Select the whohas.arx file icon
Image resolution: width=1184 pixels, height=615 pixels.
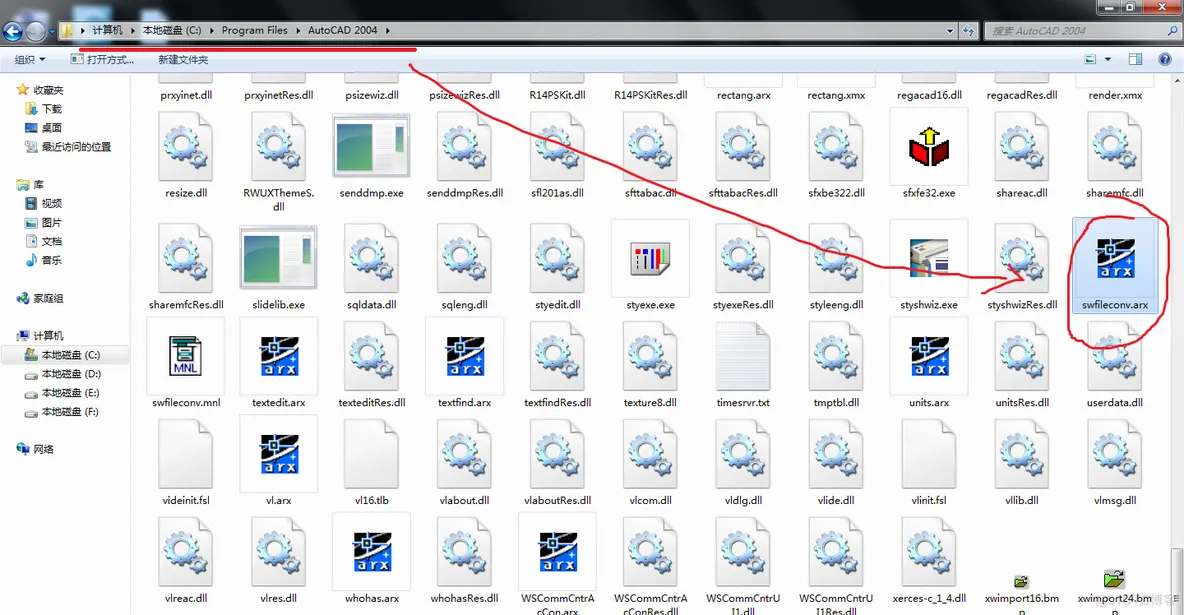click(372, 551)
